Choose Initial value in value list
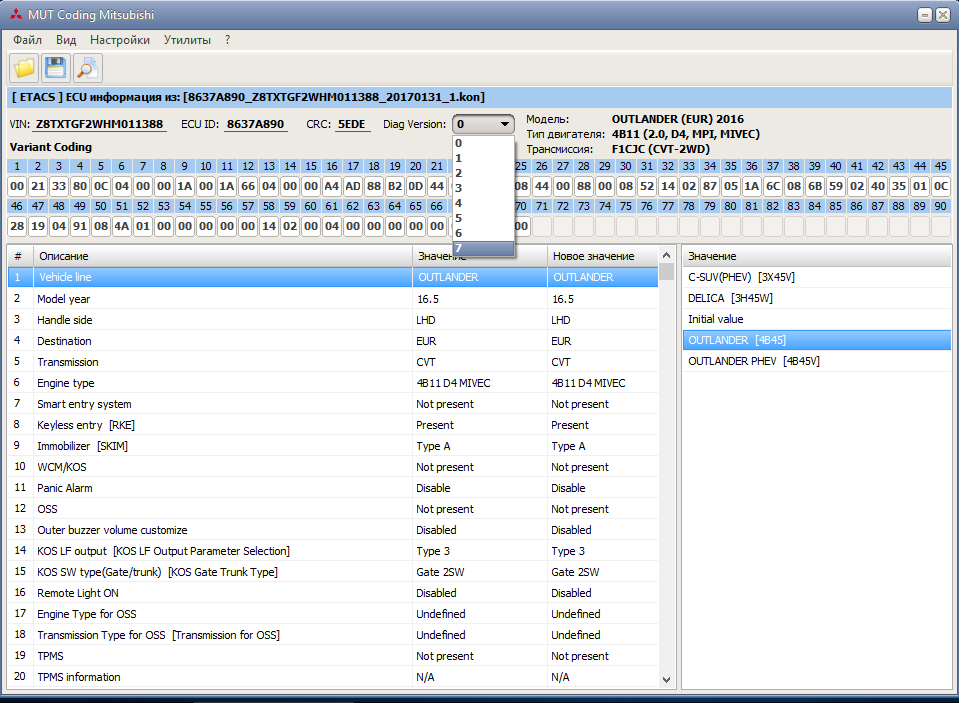Image resolution: width=962 pixels, height=703 pixels. click(817, 319)
